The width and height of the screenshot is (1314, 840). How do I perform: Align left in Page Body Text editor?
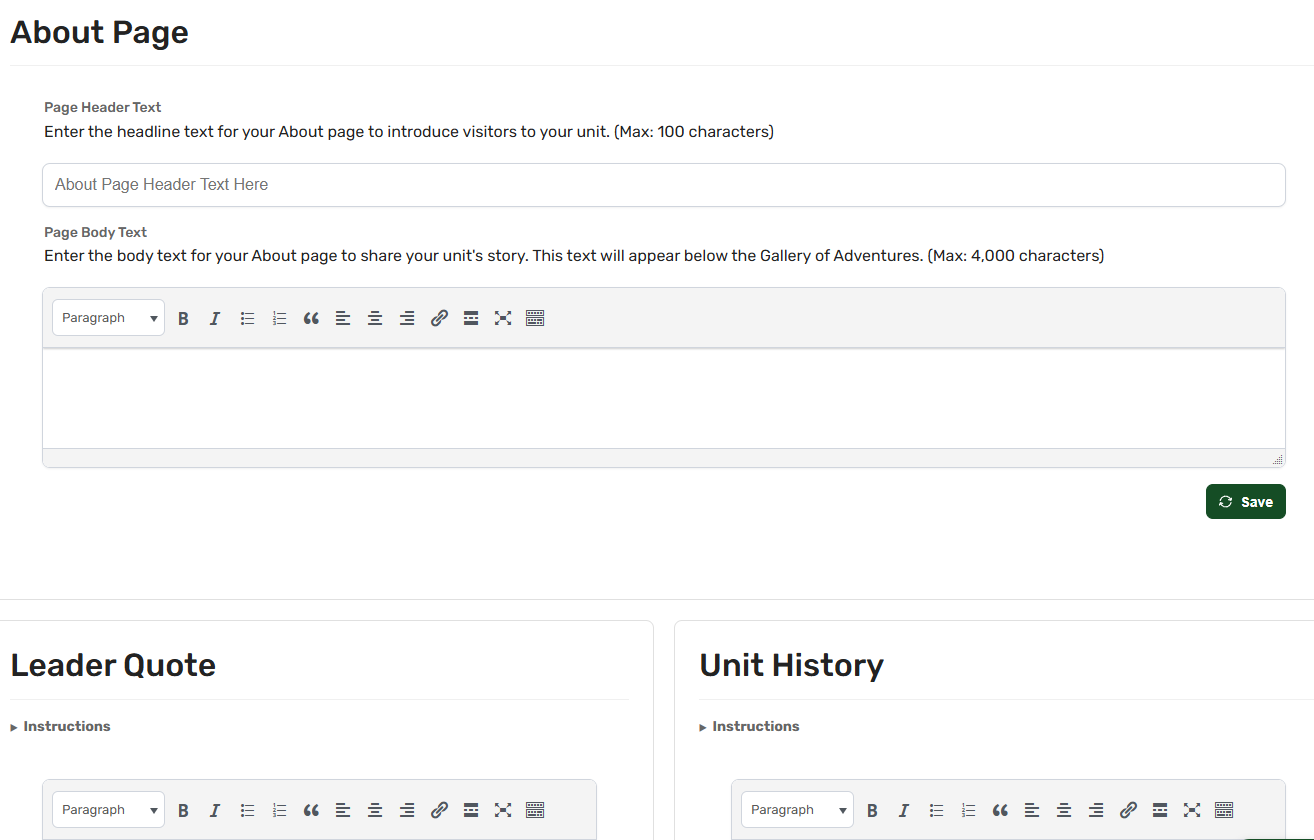343,318
